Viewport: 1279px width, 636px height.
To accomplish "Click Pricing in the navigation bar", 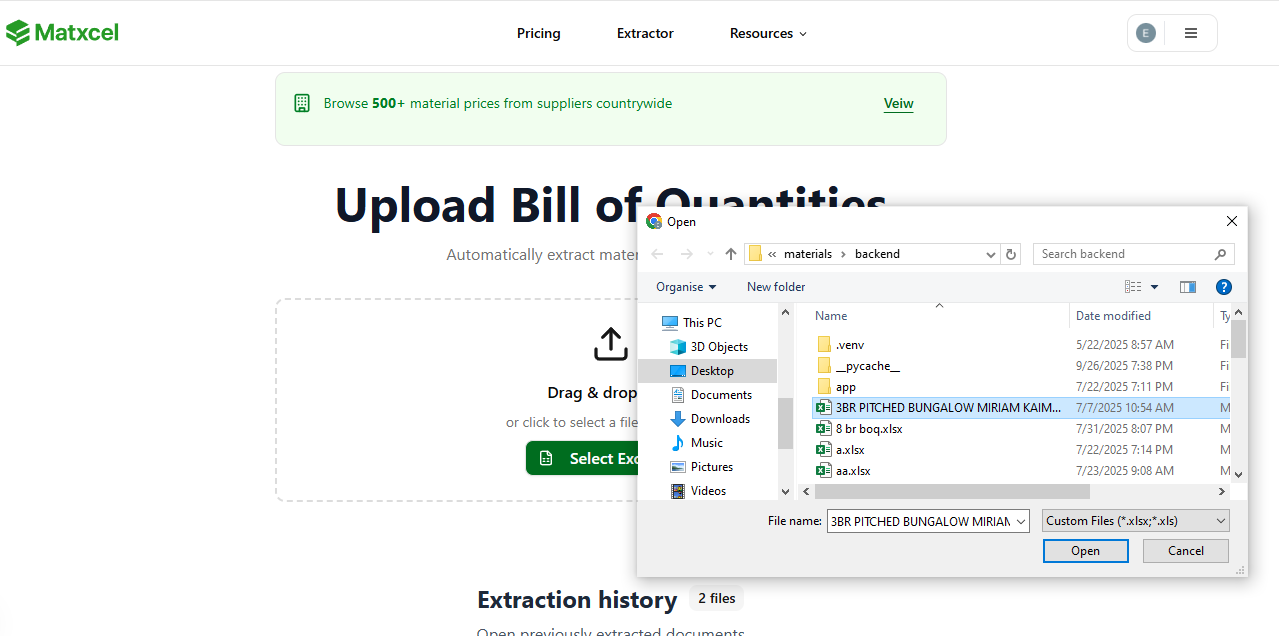I will coord(538,33).
